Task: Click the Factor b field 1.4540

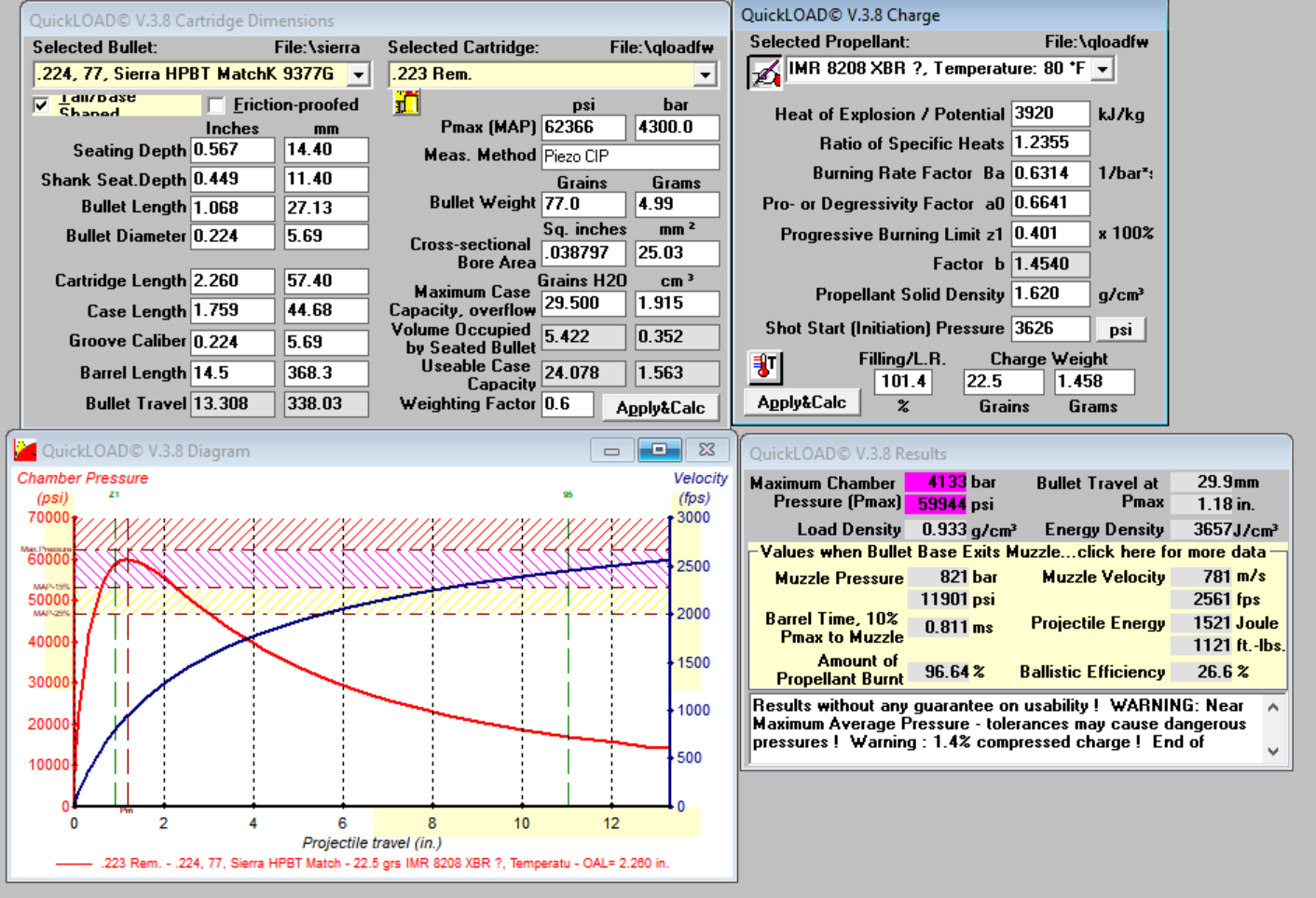Action: coord(1051,265)
